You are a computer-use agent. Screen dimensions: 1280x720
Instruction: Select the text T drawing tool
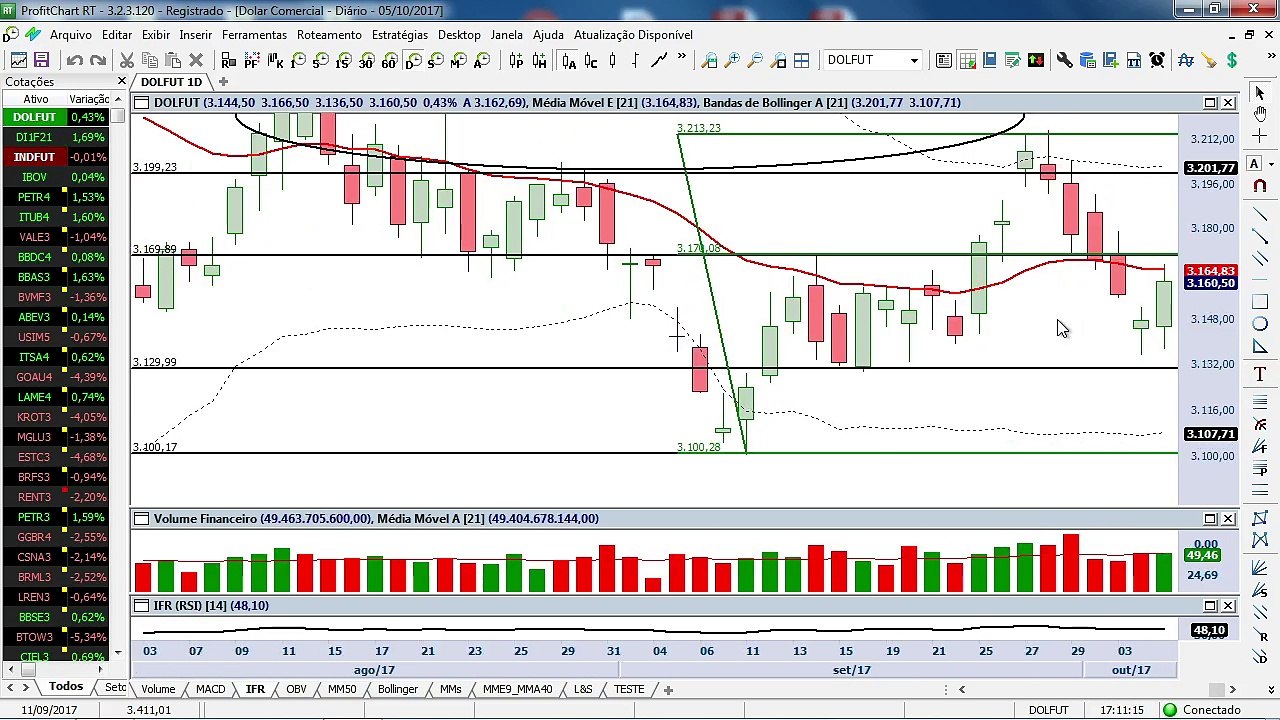[1260, 374]
